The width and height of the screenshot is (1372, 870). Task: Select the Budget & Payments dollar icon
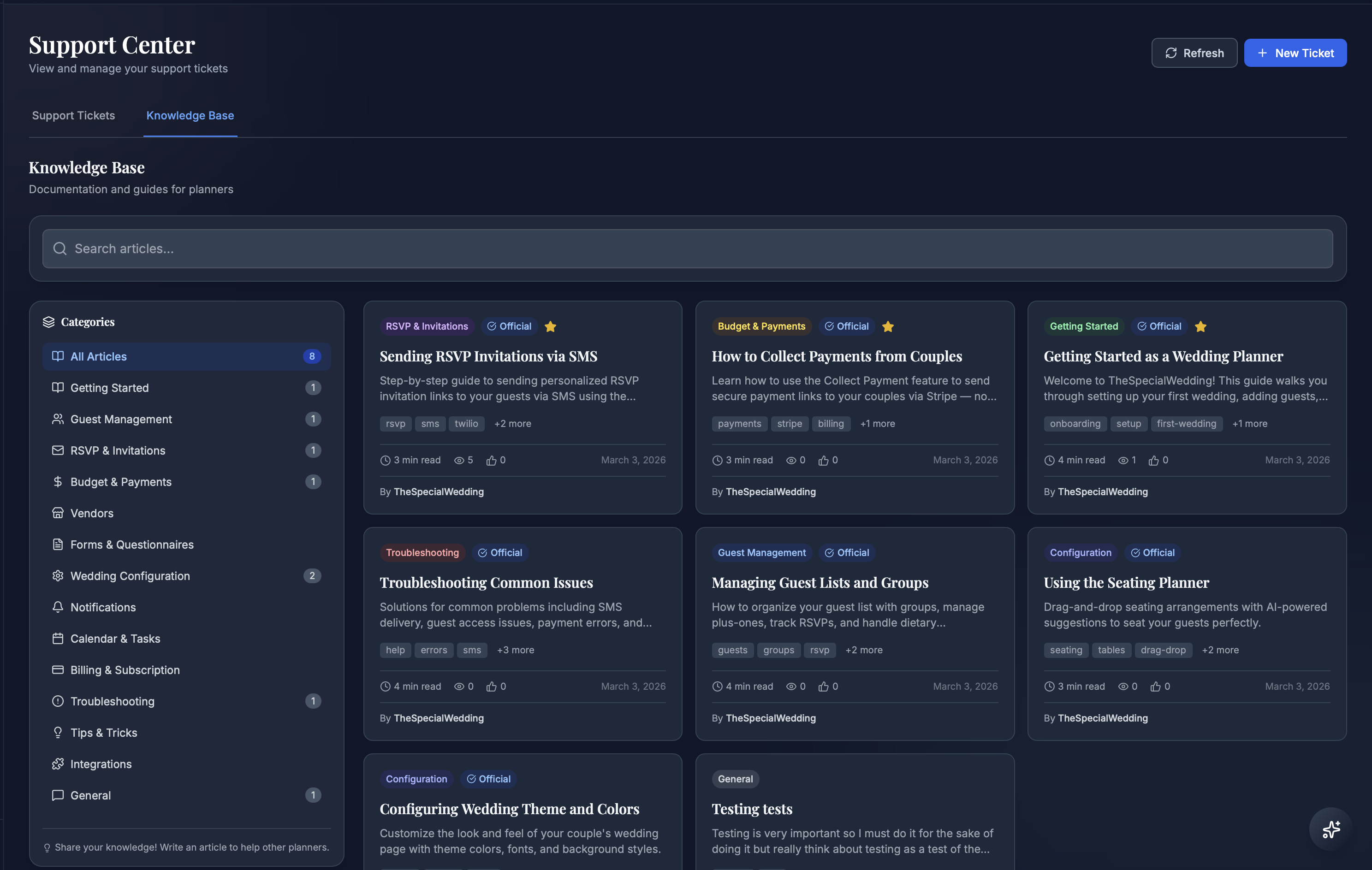(x=58, y=481)
